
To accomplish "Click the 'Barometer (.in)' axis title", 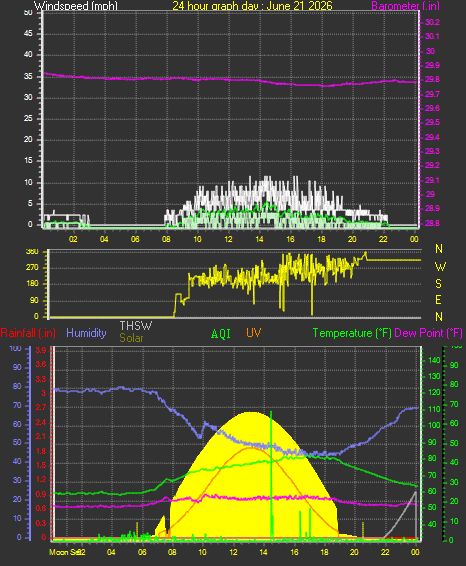I will 406,6.
